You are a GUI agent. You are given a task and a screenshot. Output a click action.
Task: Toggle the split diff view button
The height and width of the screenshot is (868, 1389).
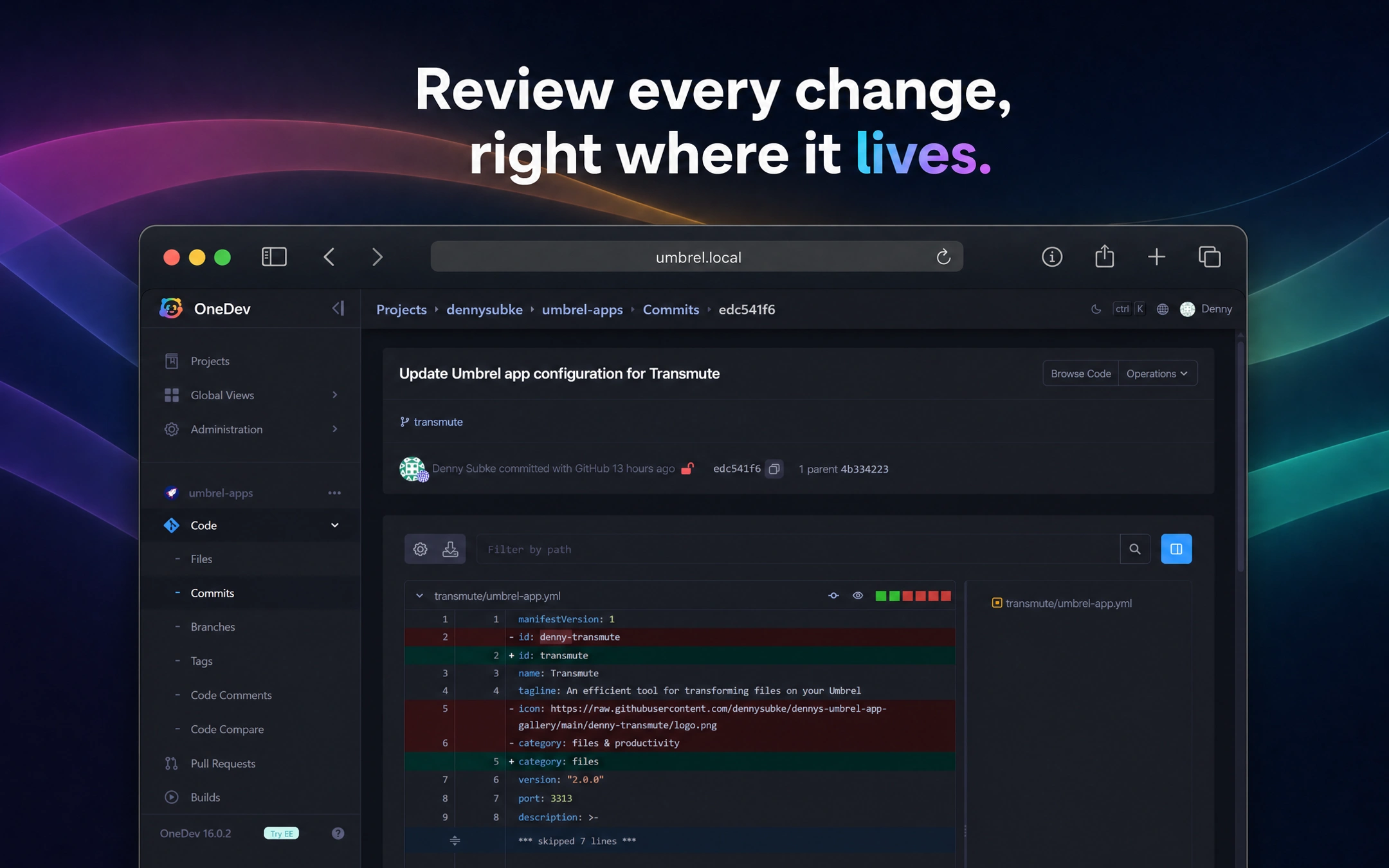click(1176, 549)
